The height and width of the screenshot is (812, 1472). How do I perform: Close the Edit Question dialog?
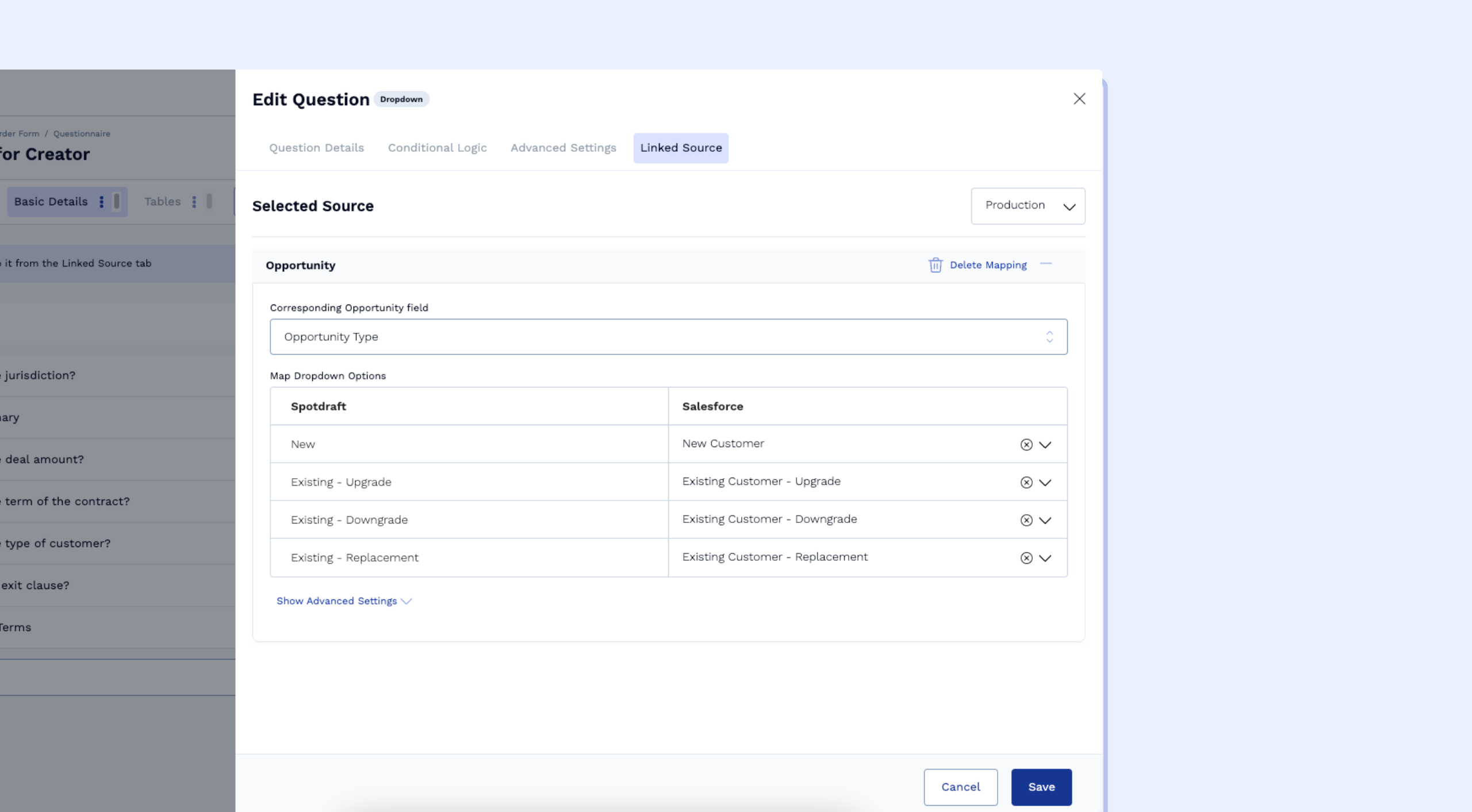point(1079,99)
